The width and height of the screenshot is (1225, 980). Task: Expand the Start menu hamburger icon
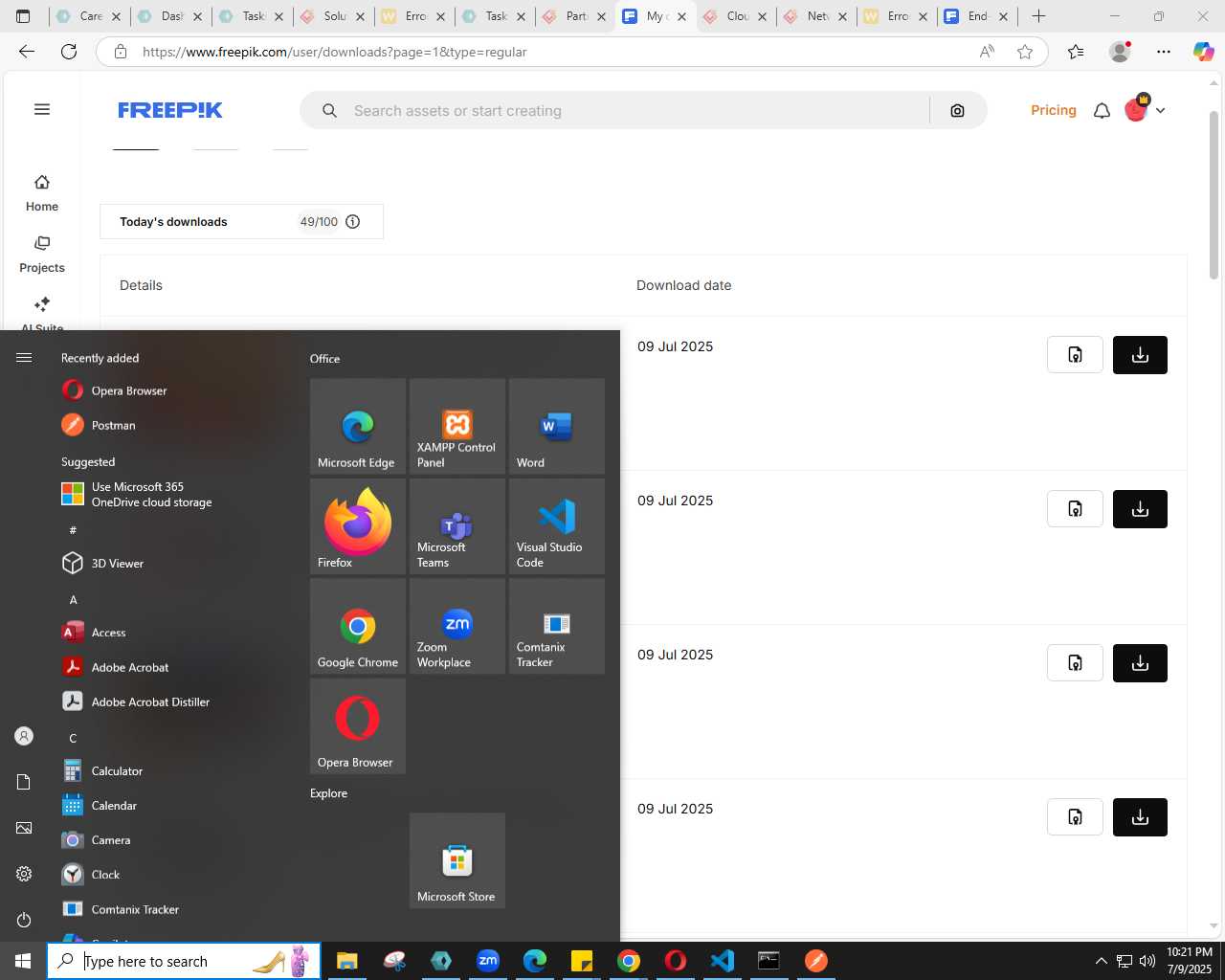24,357
